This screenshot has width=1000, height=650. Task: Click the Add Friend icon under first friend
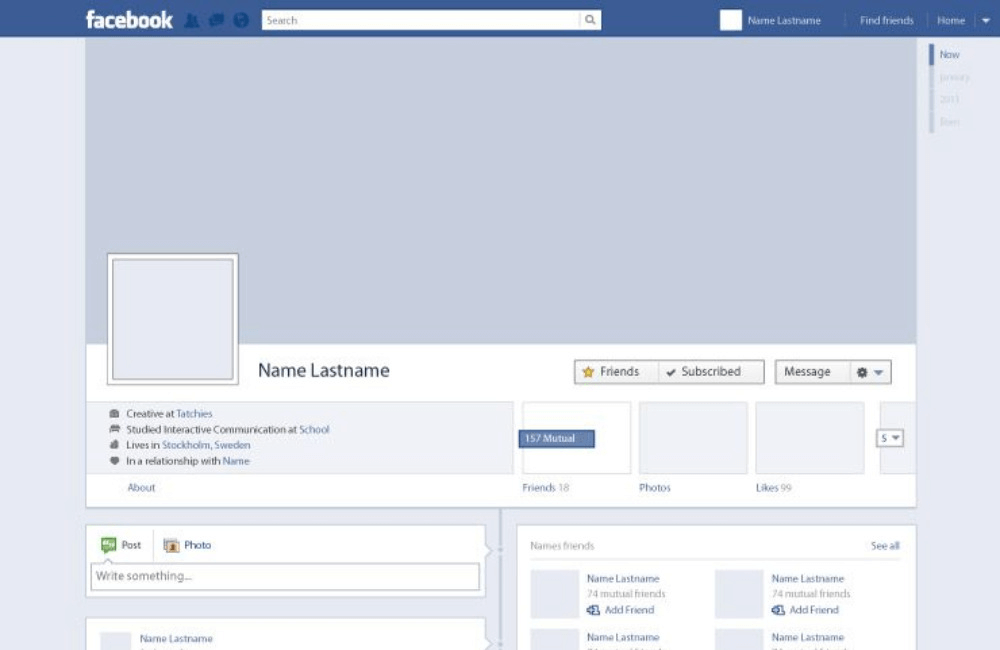(x=593, y=610)
